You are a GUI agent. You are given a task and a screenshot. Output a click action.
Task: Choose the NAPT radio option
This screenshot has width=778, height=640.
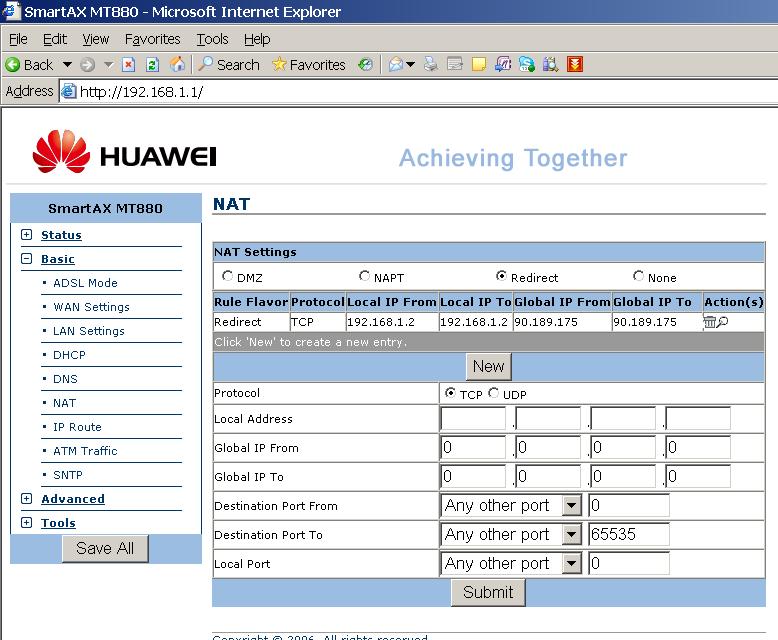365,276
